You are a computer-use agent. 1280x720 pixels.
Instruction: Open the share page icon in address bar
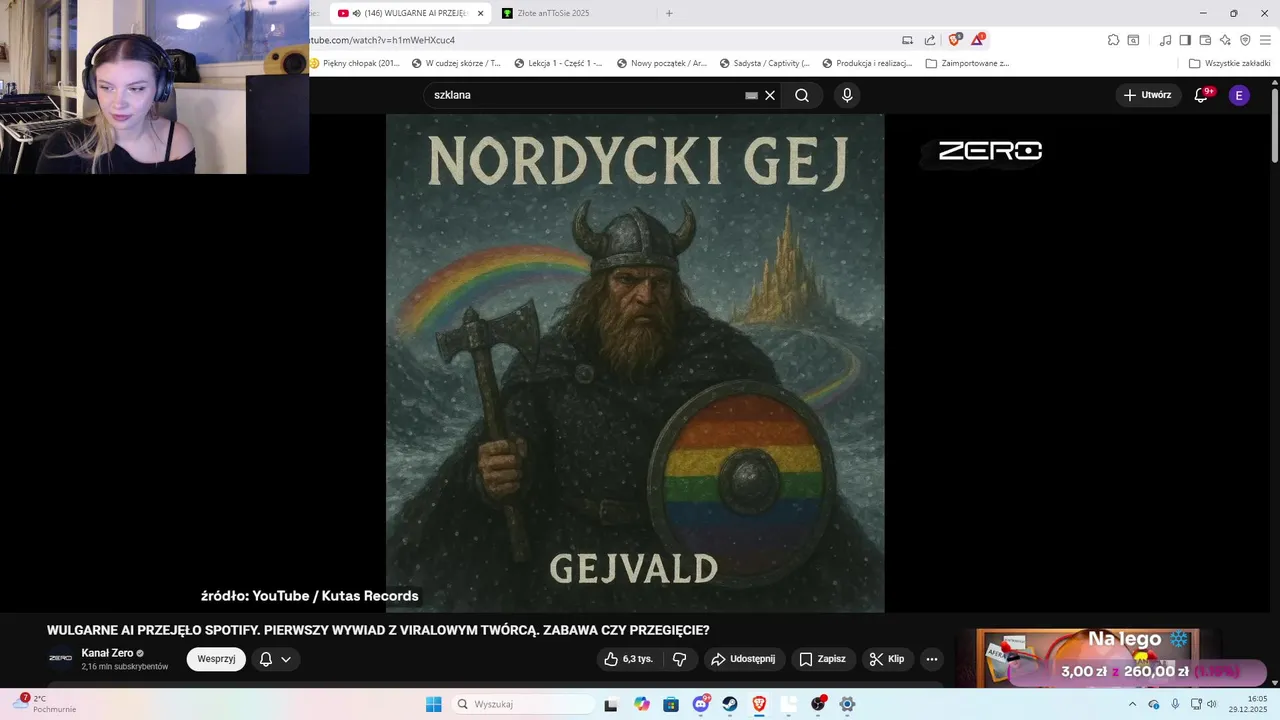tap(930, 40)
